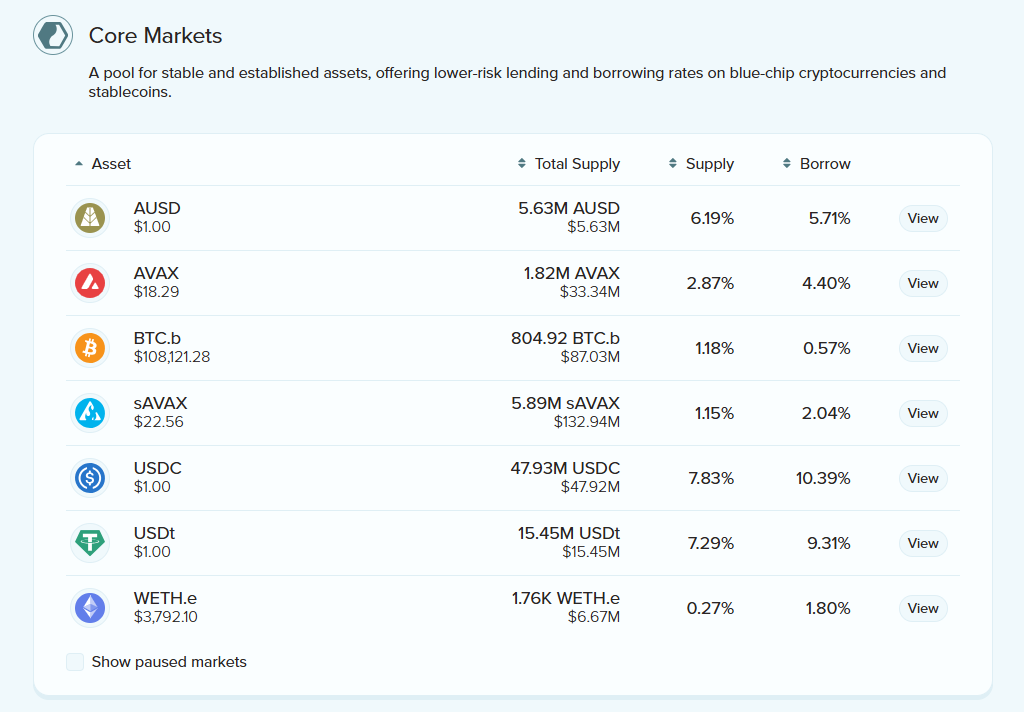Click the Core Markets heading
The image size is (1024, 712).
coord(155,35)
